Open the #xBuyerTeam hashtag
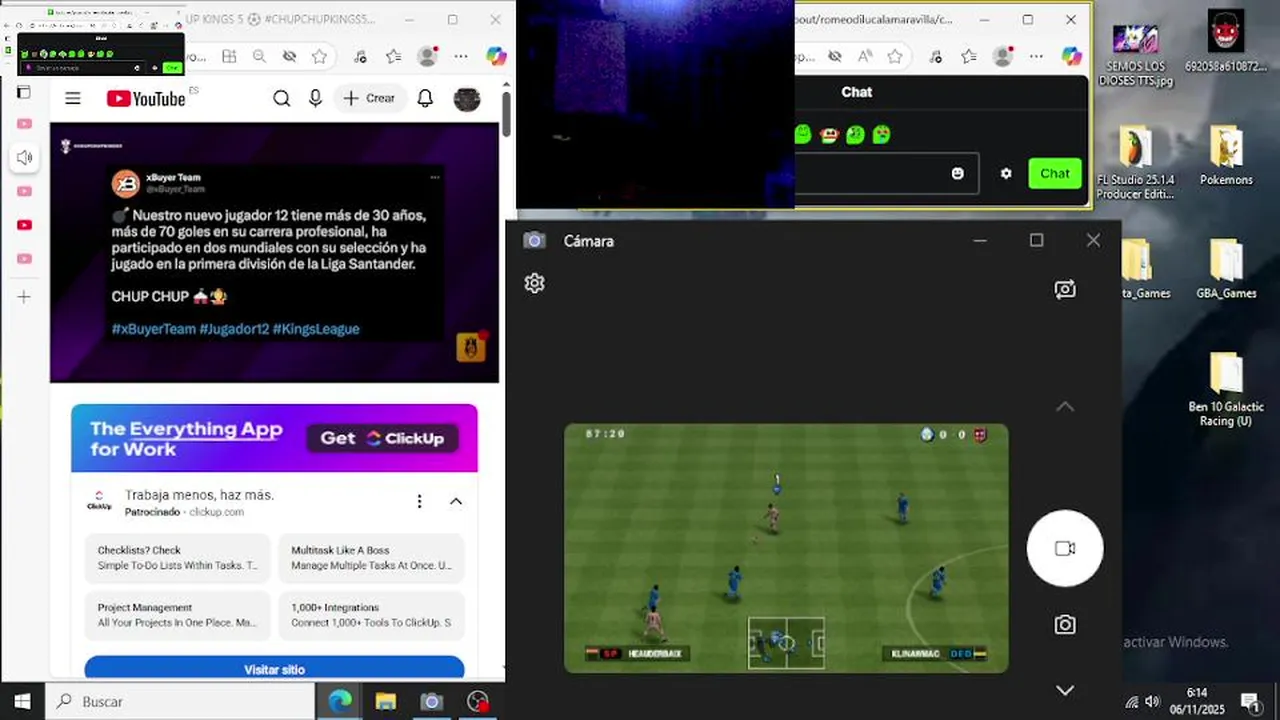 [x=154, y=329]
